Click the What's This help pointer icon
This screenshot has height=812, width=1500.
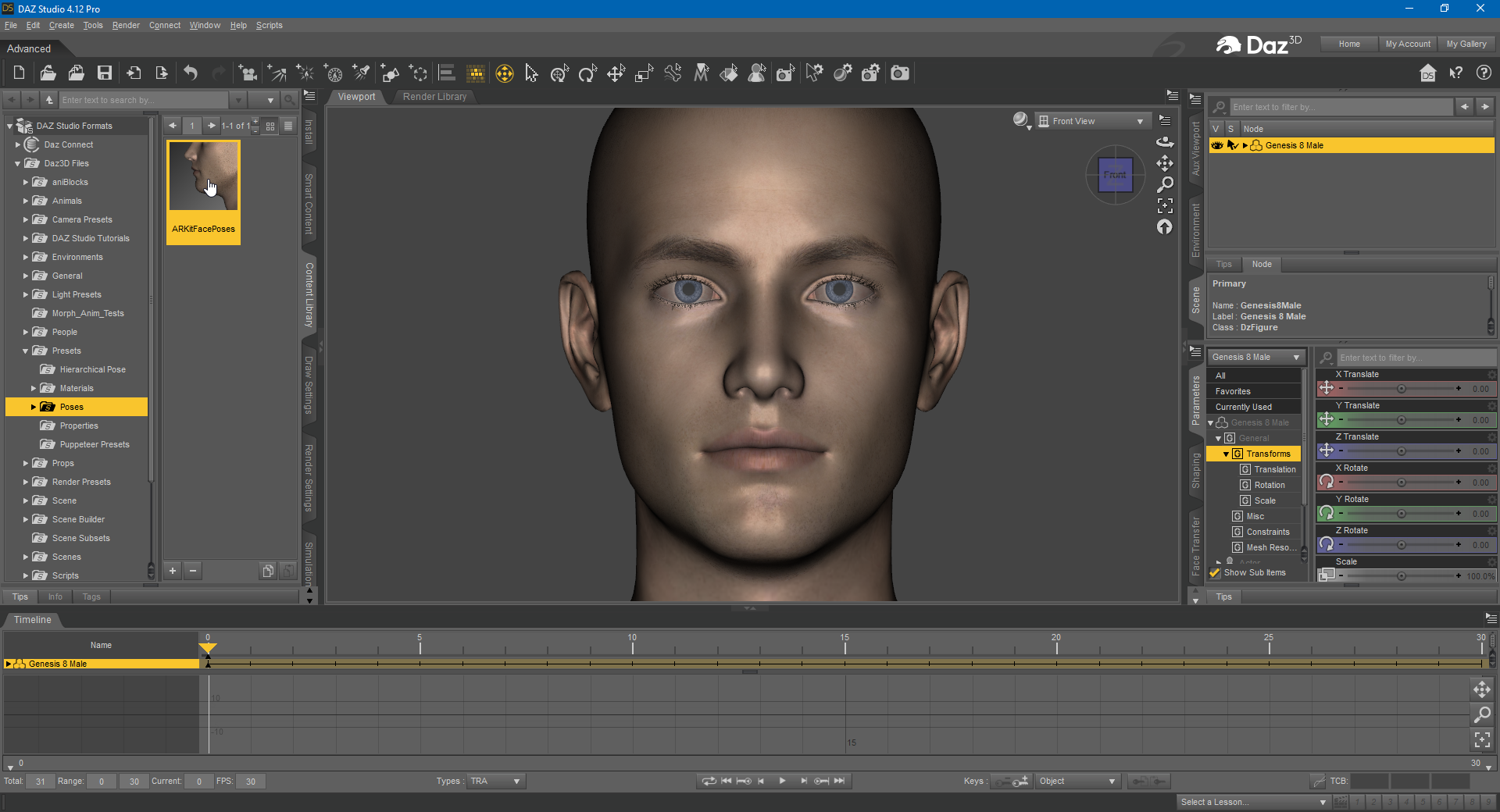(x=1456, y=73)
